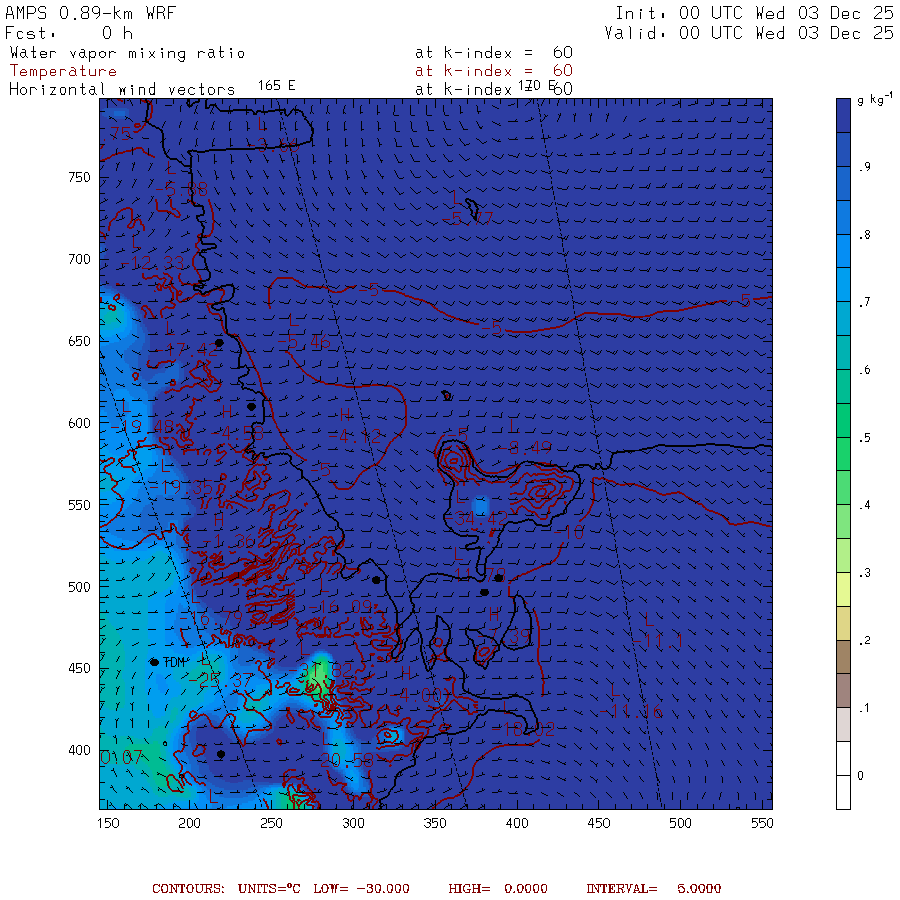Click the Valid 00 UTC Wed 03 Dec 25 line
The height and width of the screenshot is (900, 900).
(x=748, y=33)
